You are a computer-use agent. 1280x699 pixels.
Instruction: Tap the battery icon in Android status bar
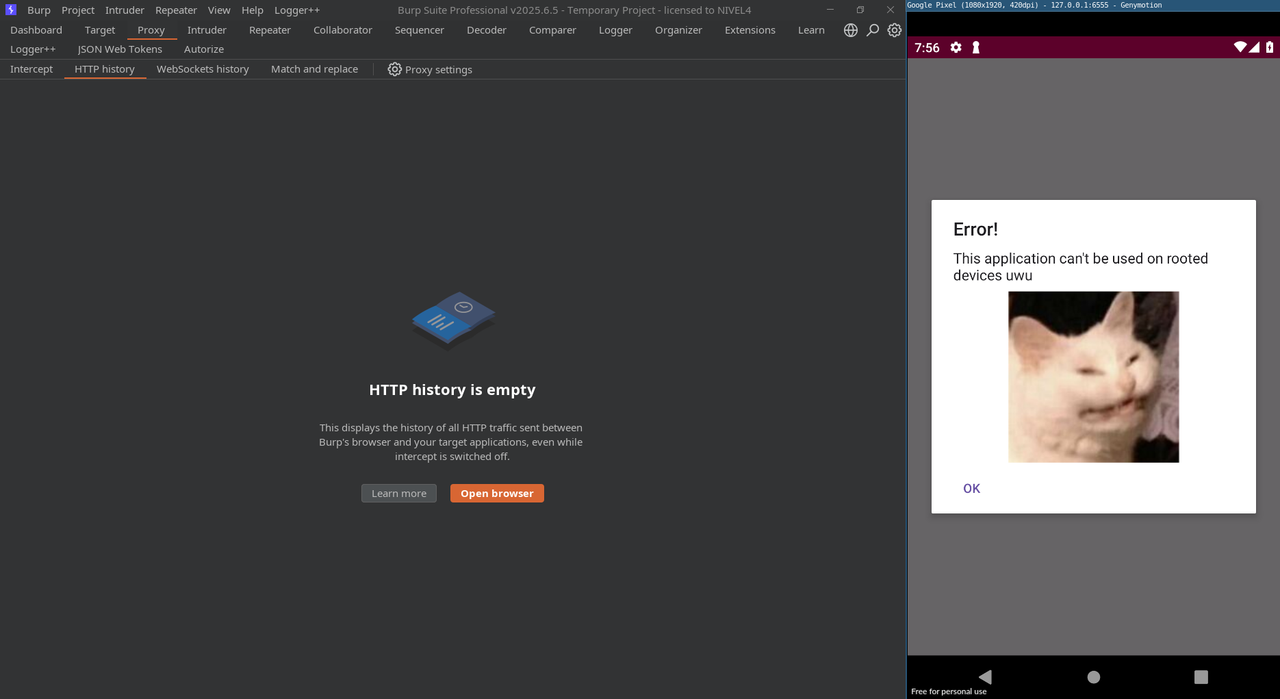[1269, 47]
